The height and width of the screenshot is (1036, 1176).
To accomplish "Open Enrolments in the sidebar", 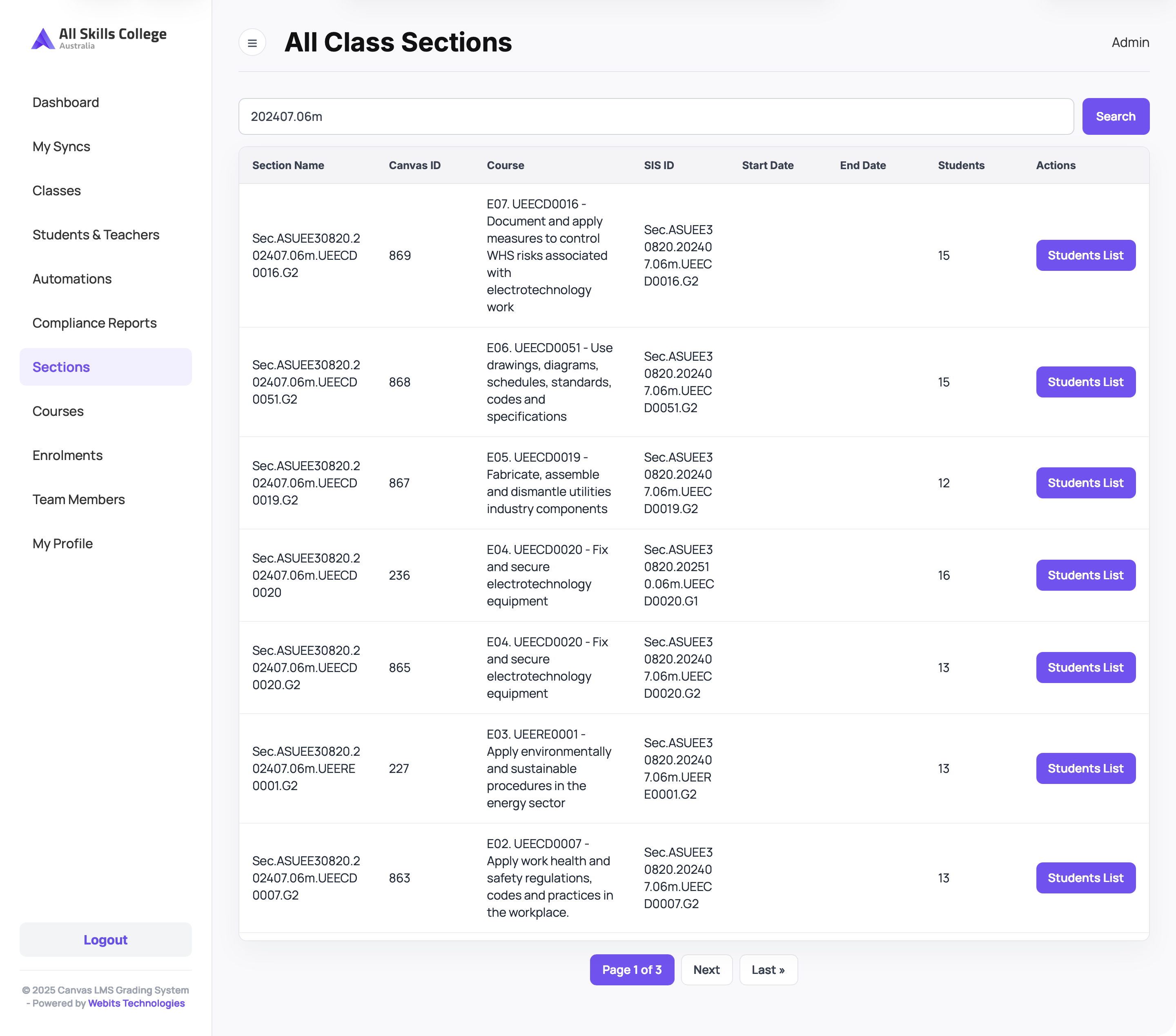I will (x=67, y=455).
